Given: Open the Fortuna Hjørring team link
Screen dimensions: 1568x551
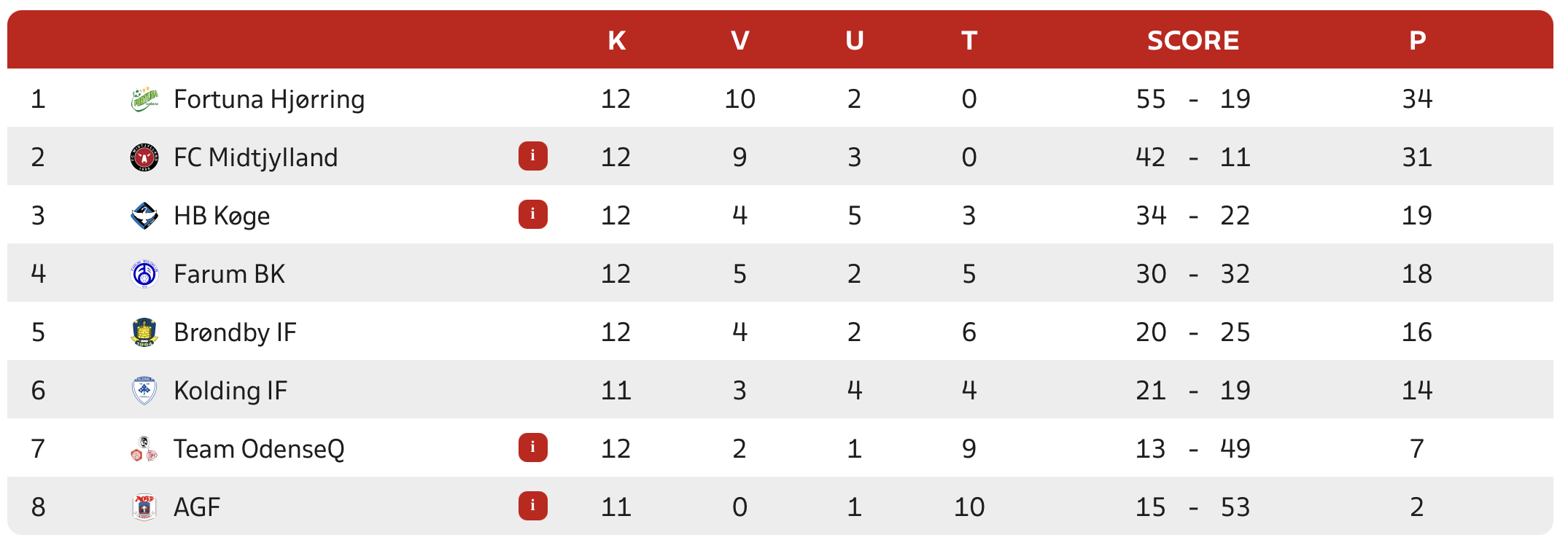Looking at the screenshot, I should [268, 99].
